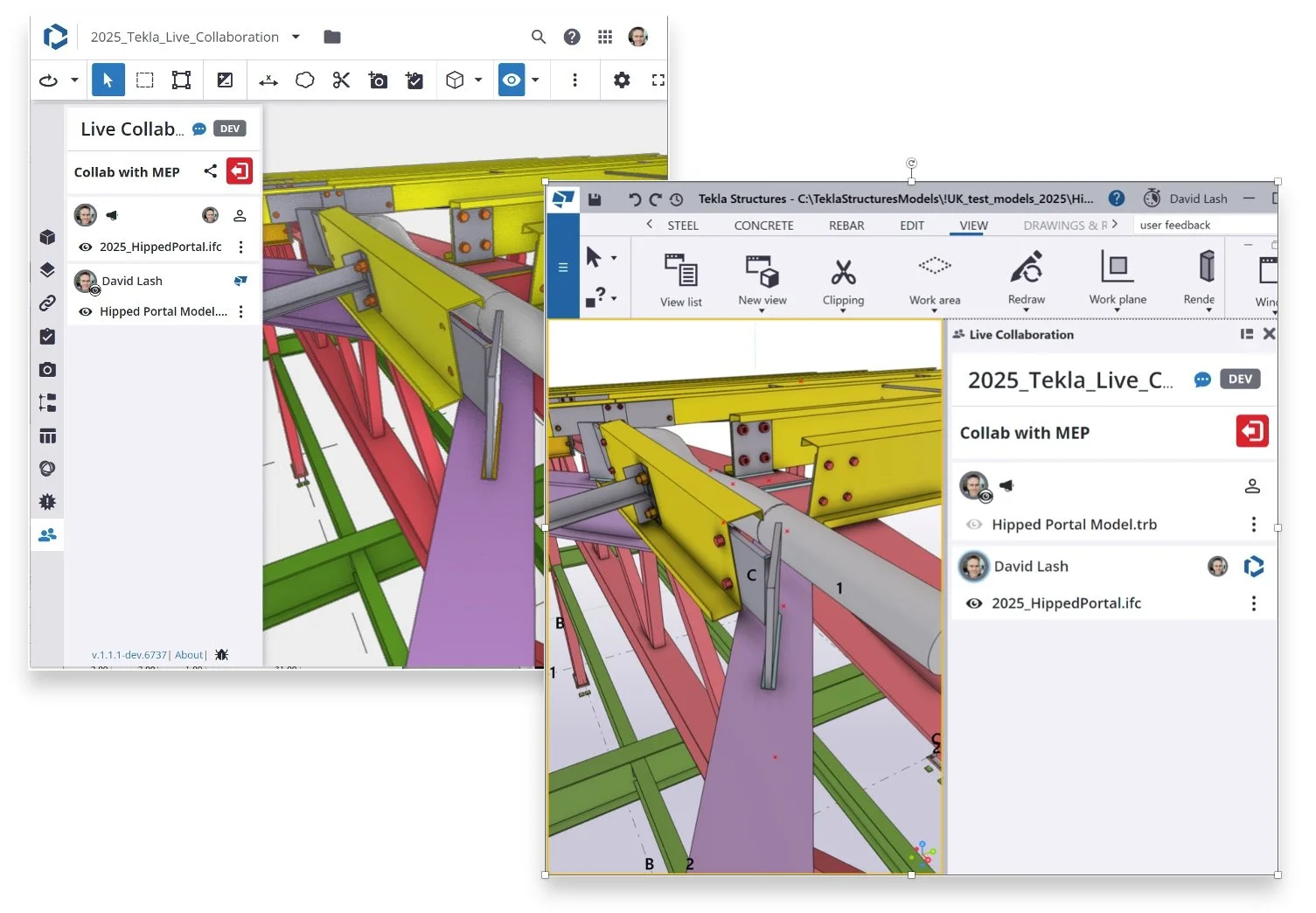Toggle visibility of 2025_HippedPortal.ifc in Trimble Connect
Screen dimensions: 1316x913
tap(86, 247)
